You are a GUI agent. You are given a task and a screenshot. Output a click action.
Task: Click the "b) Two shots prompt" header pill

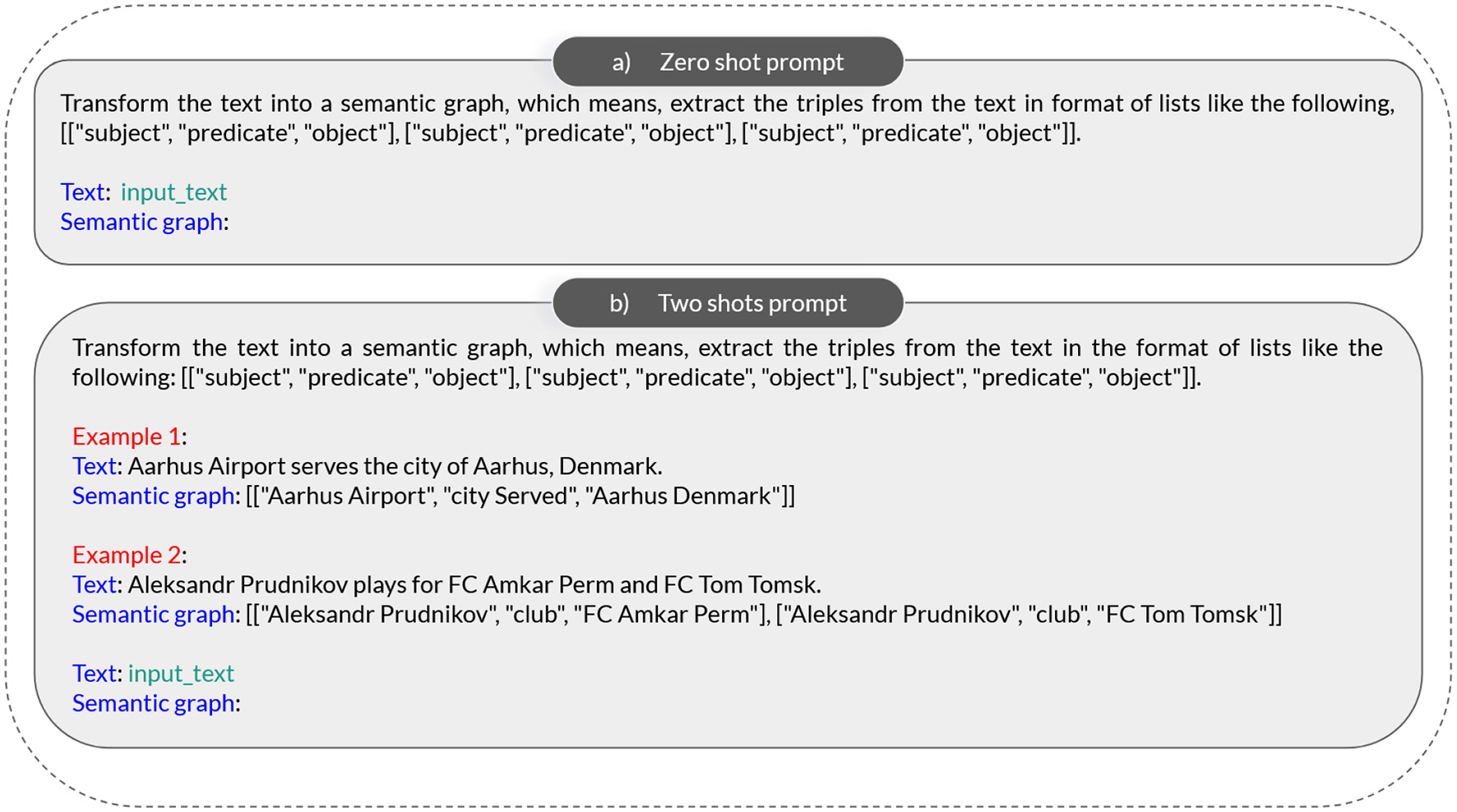pos(728,303)
